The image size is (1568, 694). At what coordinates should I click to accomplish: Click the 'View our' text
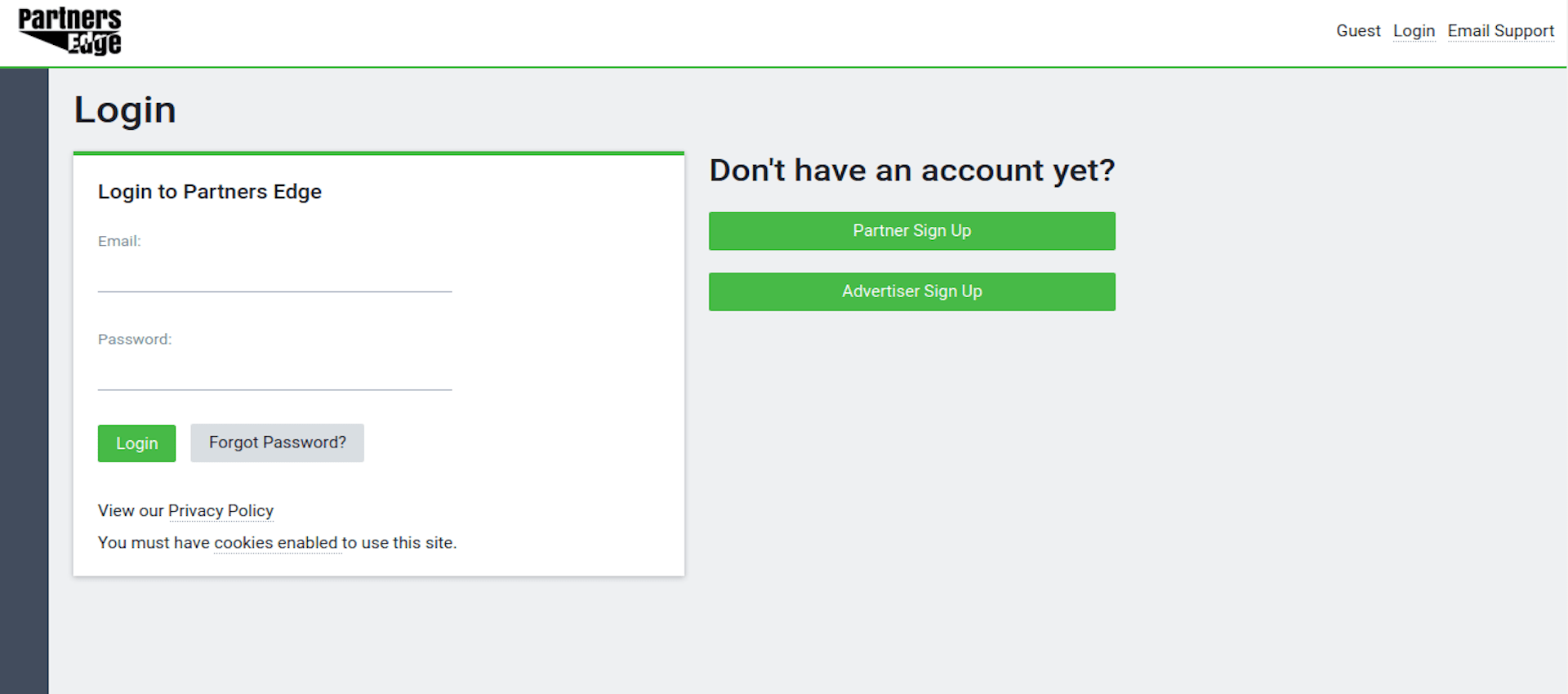pyautogui.click(x=131, y=511)
